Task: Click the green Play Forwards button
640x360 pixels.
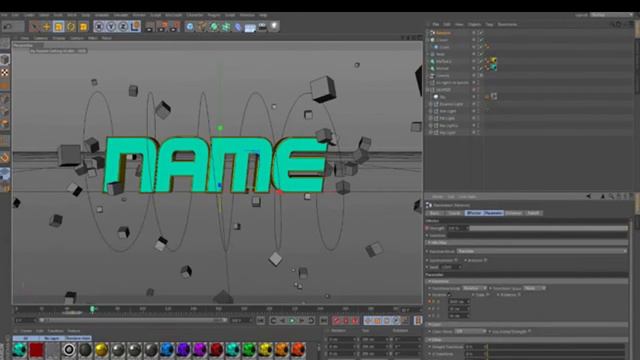Action: pyautogui.click(x=292, y=321)
